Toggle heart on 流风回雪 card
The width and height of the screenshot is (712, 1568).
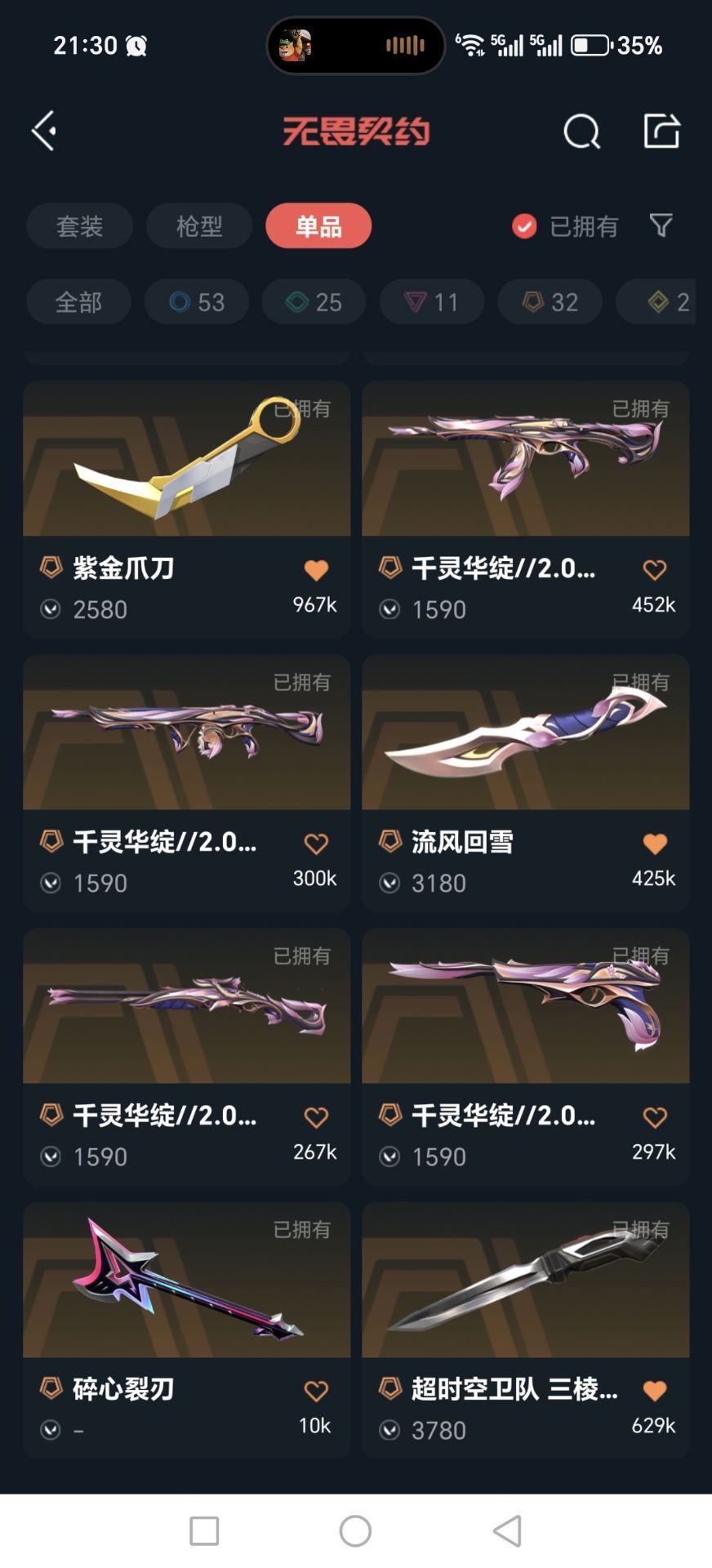pyautogui.click(x=655, y=844)
